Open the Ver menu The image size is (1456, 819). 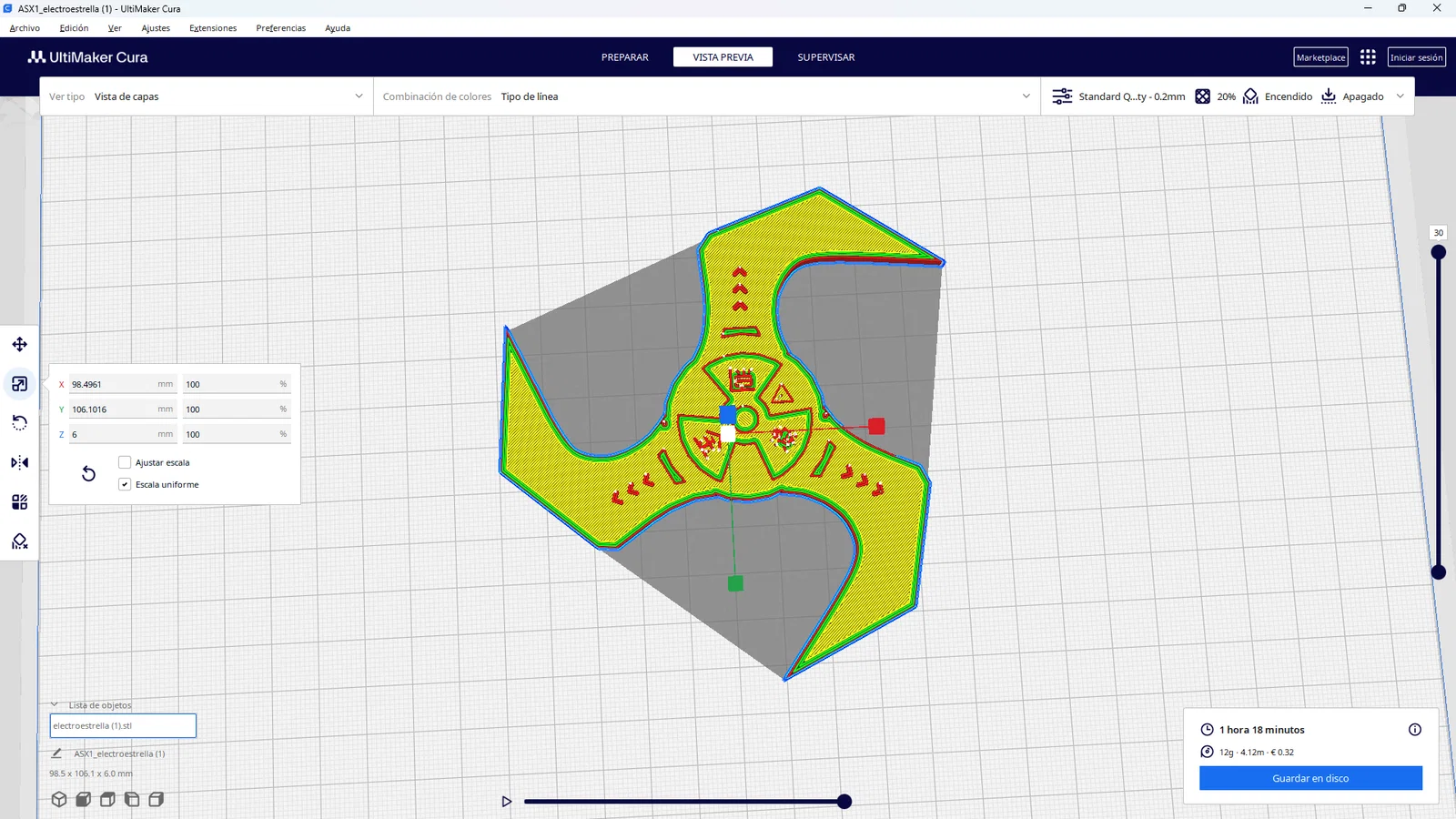(115, 28)
